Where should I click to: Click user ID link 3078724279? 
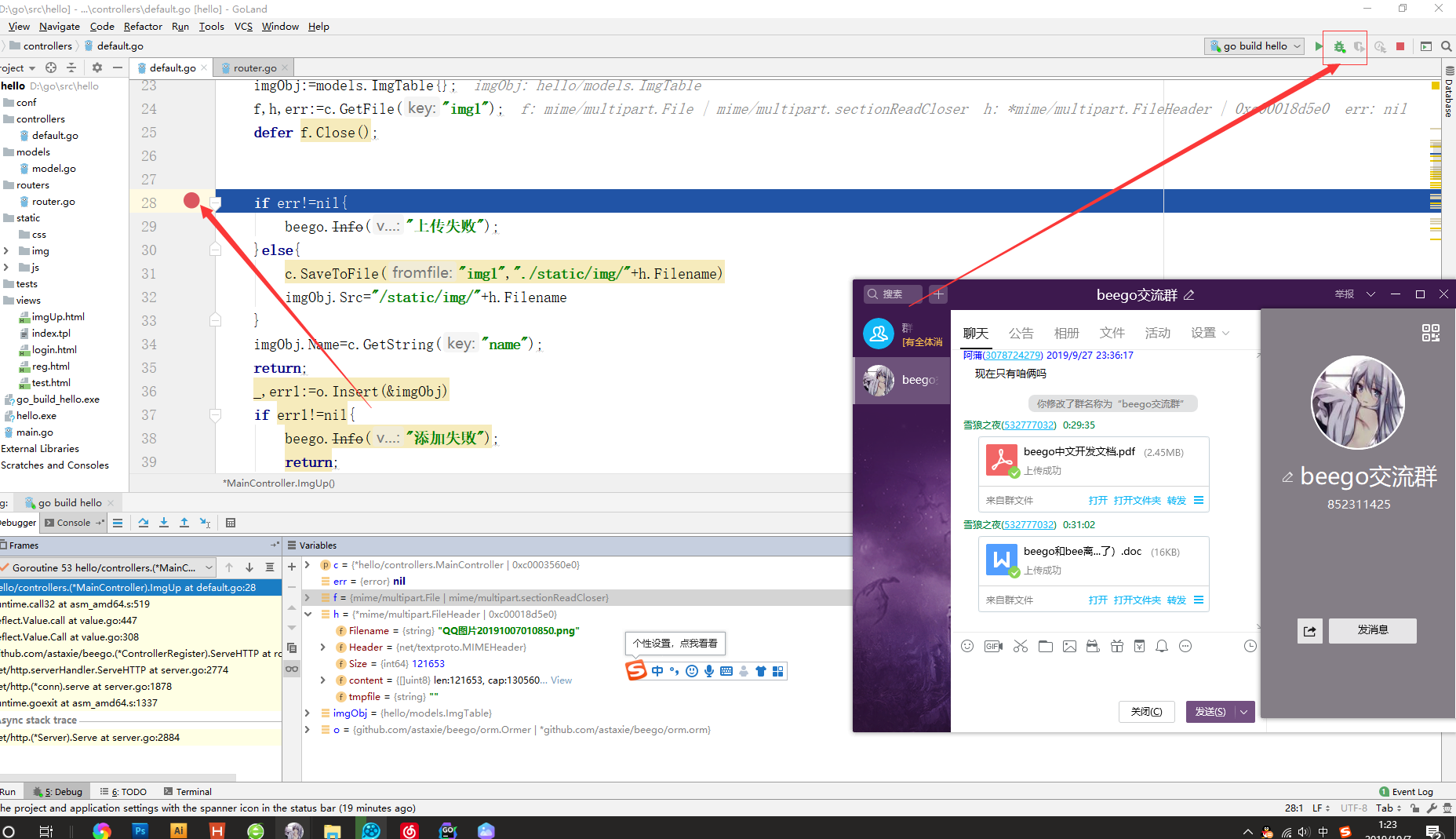click(x=1013, y=355)
